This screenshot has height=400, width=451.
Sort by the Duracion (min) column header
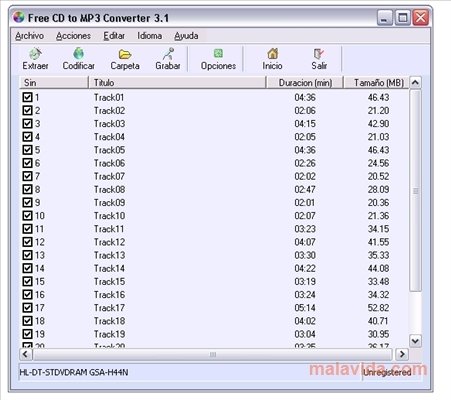tap(305, 82)
